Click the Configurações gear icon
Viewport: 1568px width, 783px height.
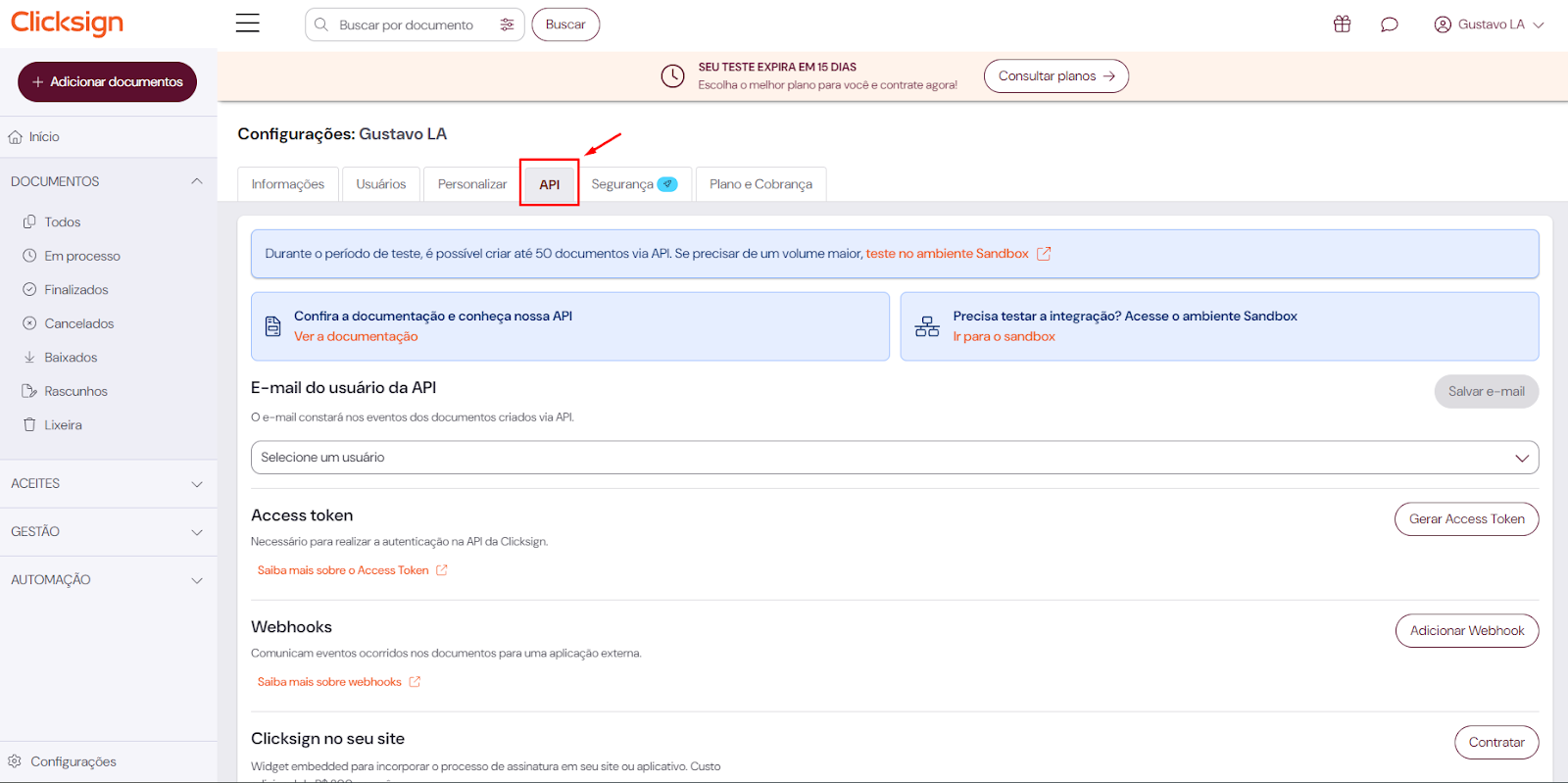click(x=15, y=761)
